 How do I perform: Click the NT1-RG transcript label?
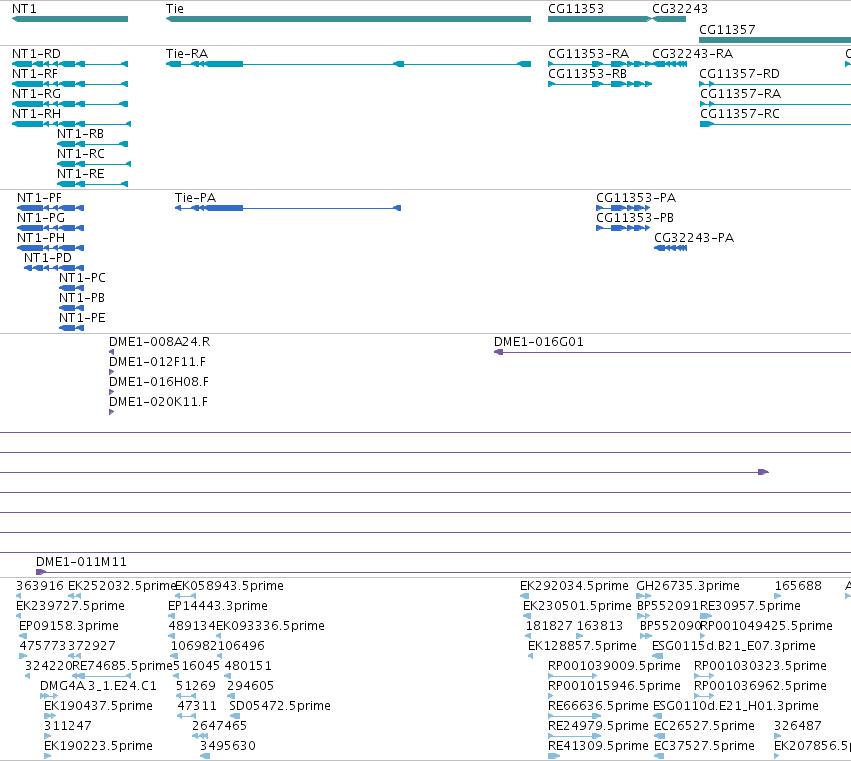pyautogui.click(x=36, y=94)
